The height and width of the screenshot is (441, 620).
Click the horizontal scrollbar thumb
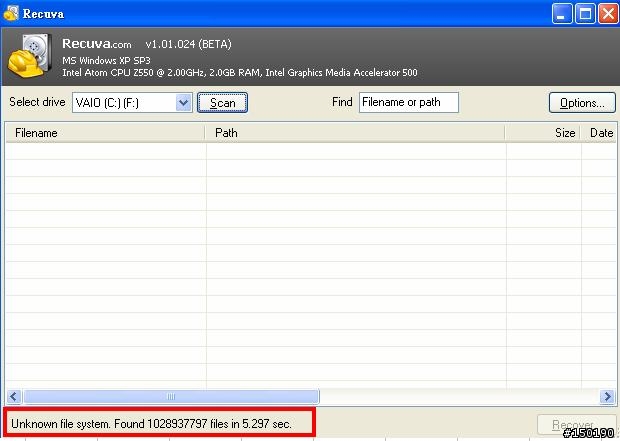point(171,396)
